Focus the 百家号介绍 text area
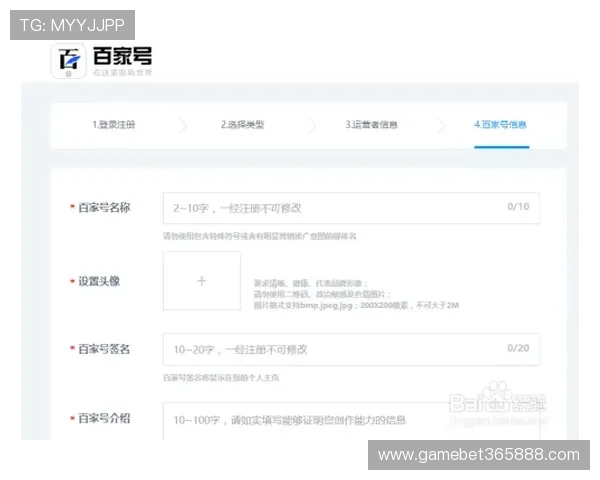 pyautogui.click(x=351, y=421)
